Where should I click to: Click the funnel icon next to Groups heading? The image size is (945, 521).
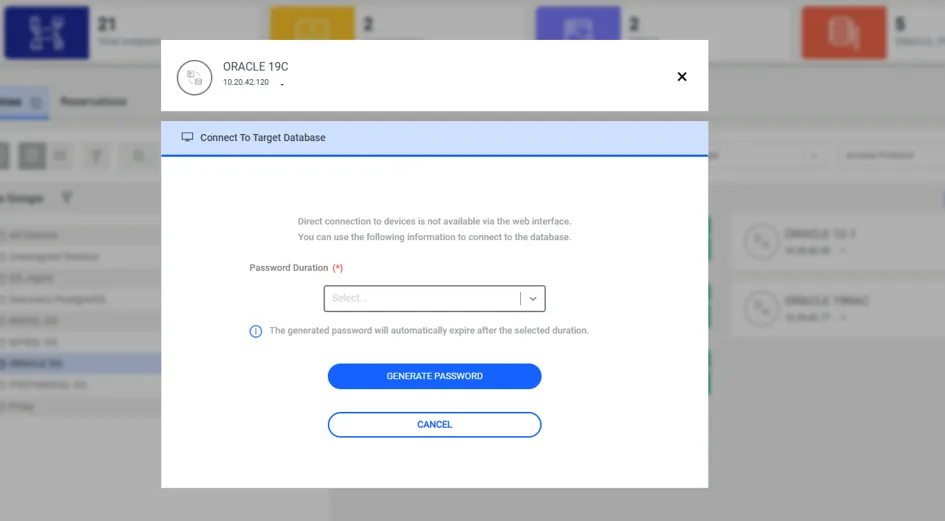point(67,198)
